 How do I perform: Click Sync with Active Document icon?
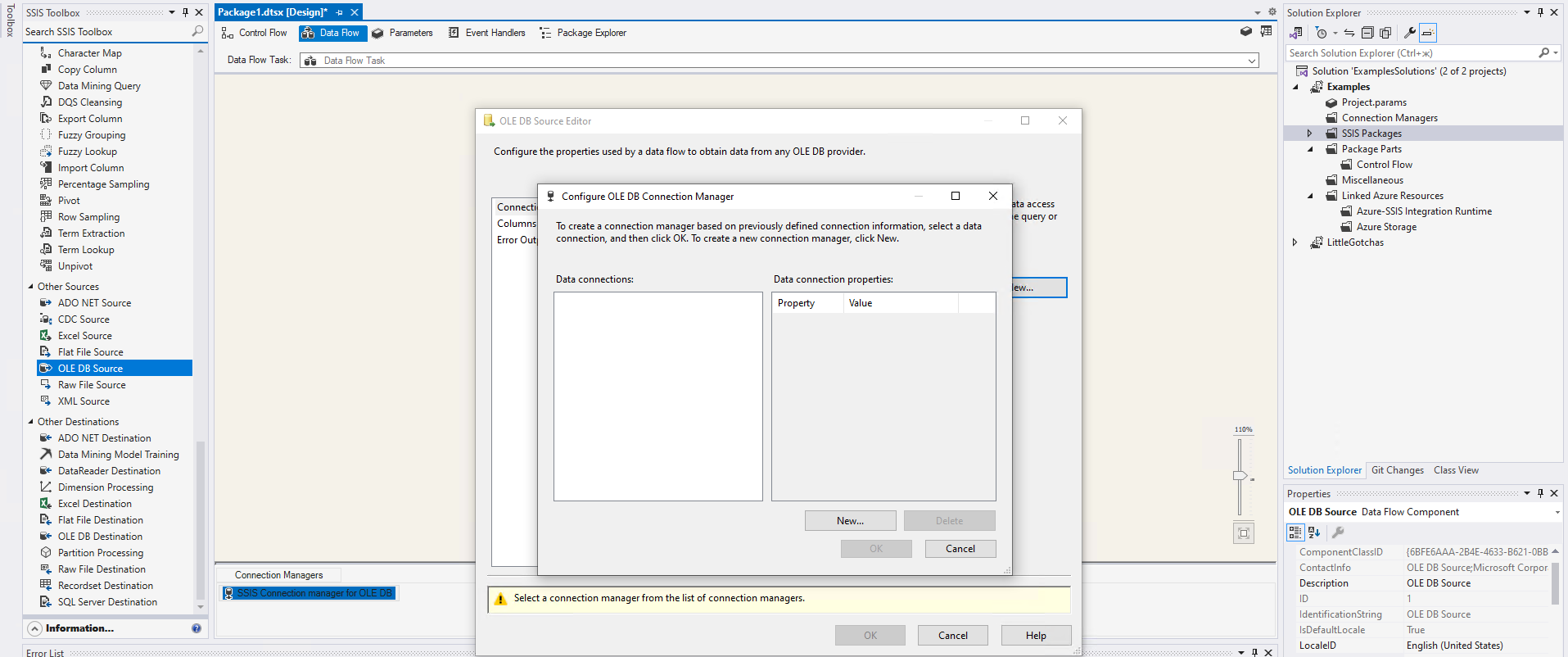pos(1349,33)
